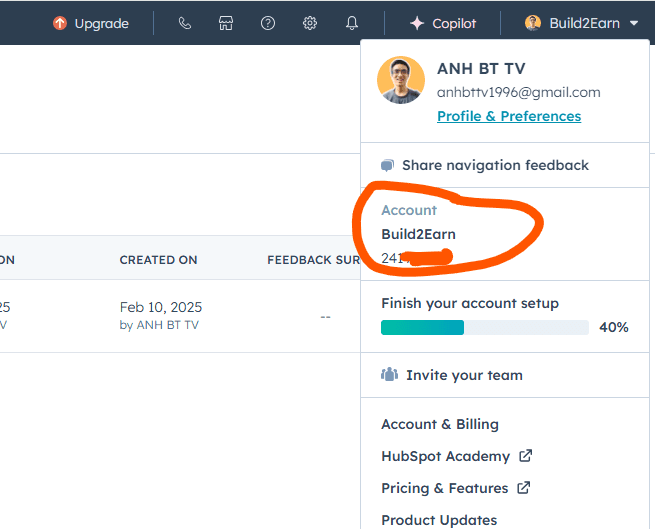The height and width of the screenshot is (529, 655).
Task: Click the Copilot sparkle icon
Action: (x=417, y=23)
